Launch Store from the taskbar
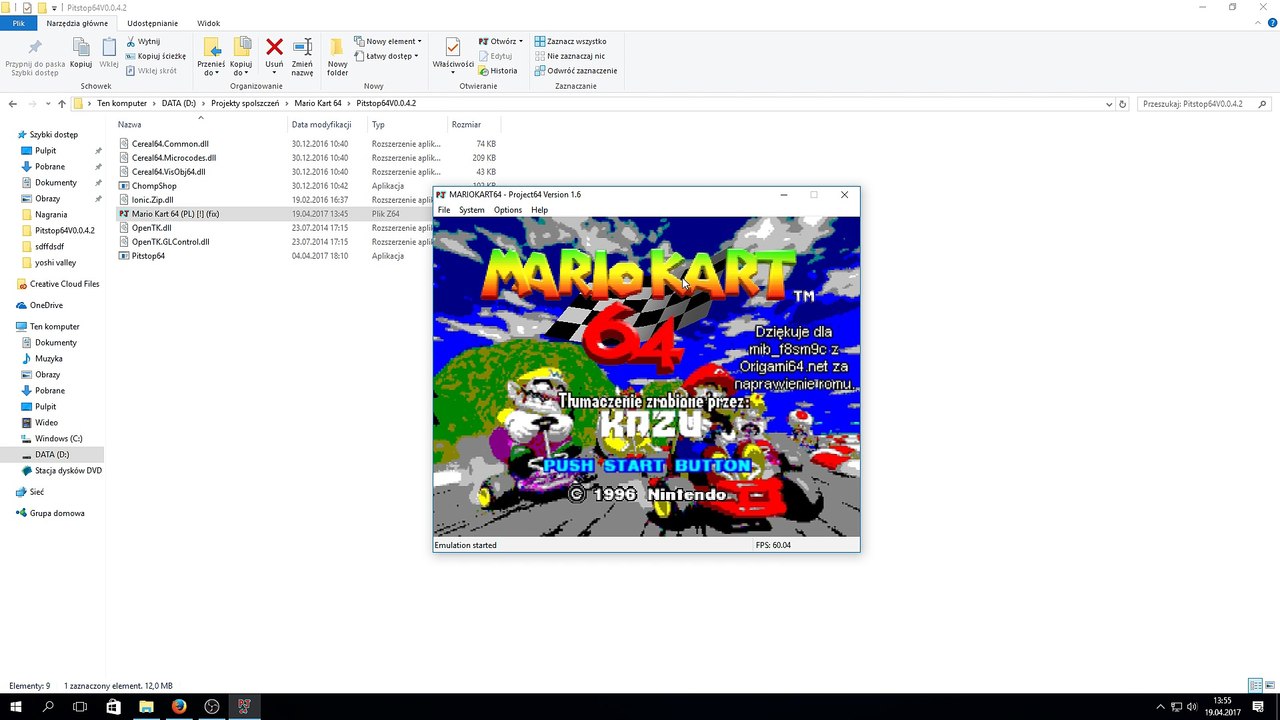Viewport: 1280px width, 720px height. (113, 706)
